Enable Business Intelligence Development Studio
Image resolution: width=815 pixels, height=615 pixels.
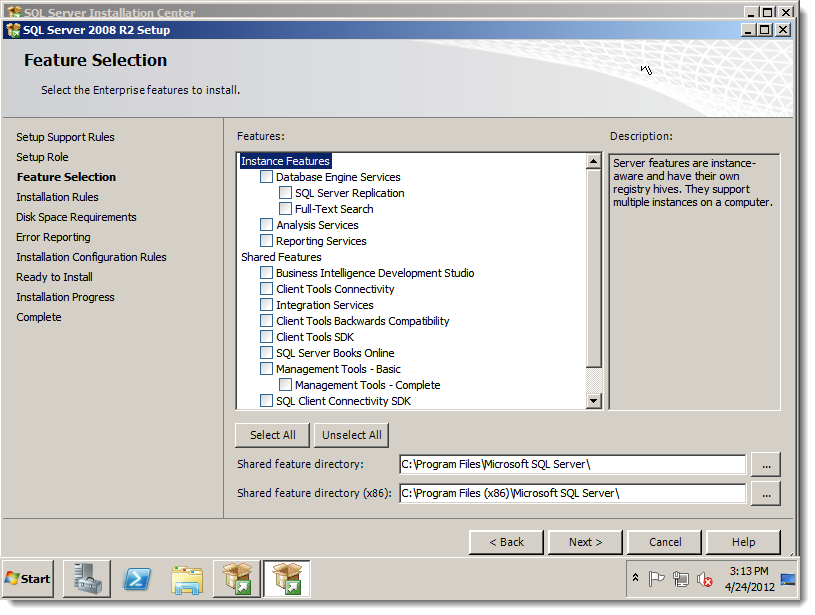tap(266, 273)
